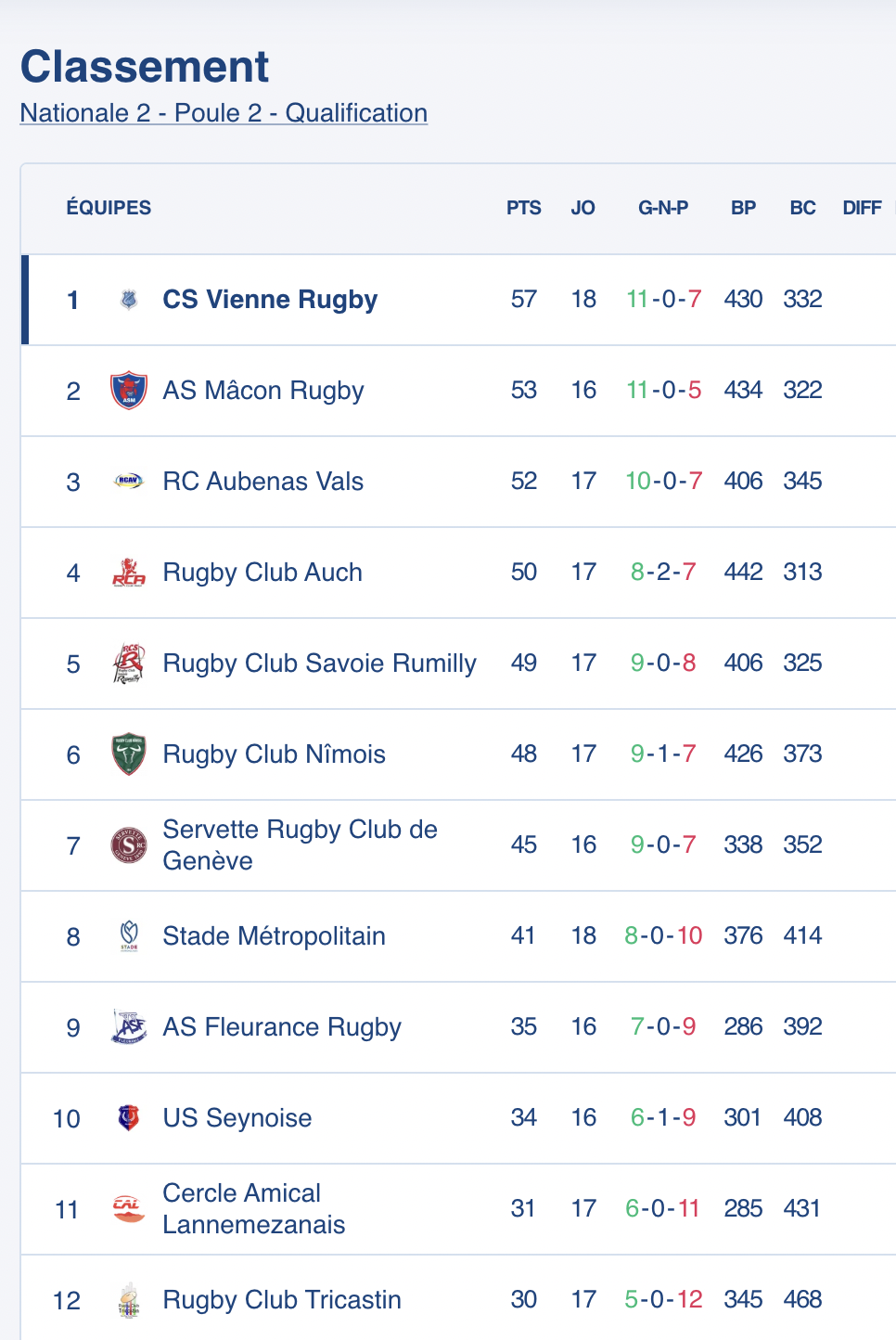Click the Rugby Club Tricastin logo

click(129, 1299)
